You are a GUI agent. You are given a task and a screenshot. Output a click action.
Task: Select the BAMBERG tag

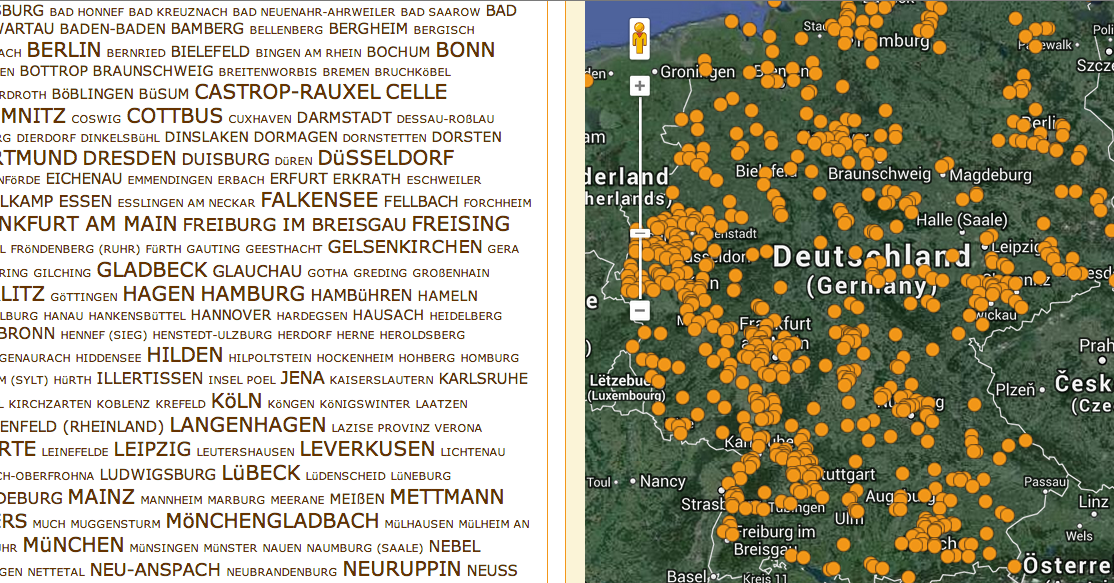207,29
